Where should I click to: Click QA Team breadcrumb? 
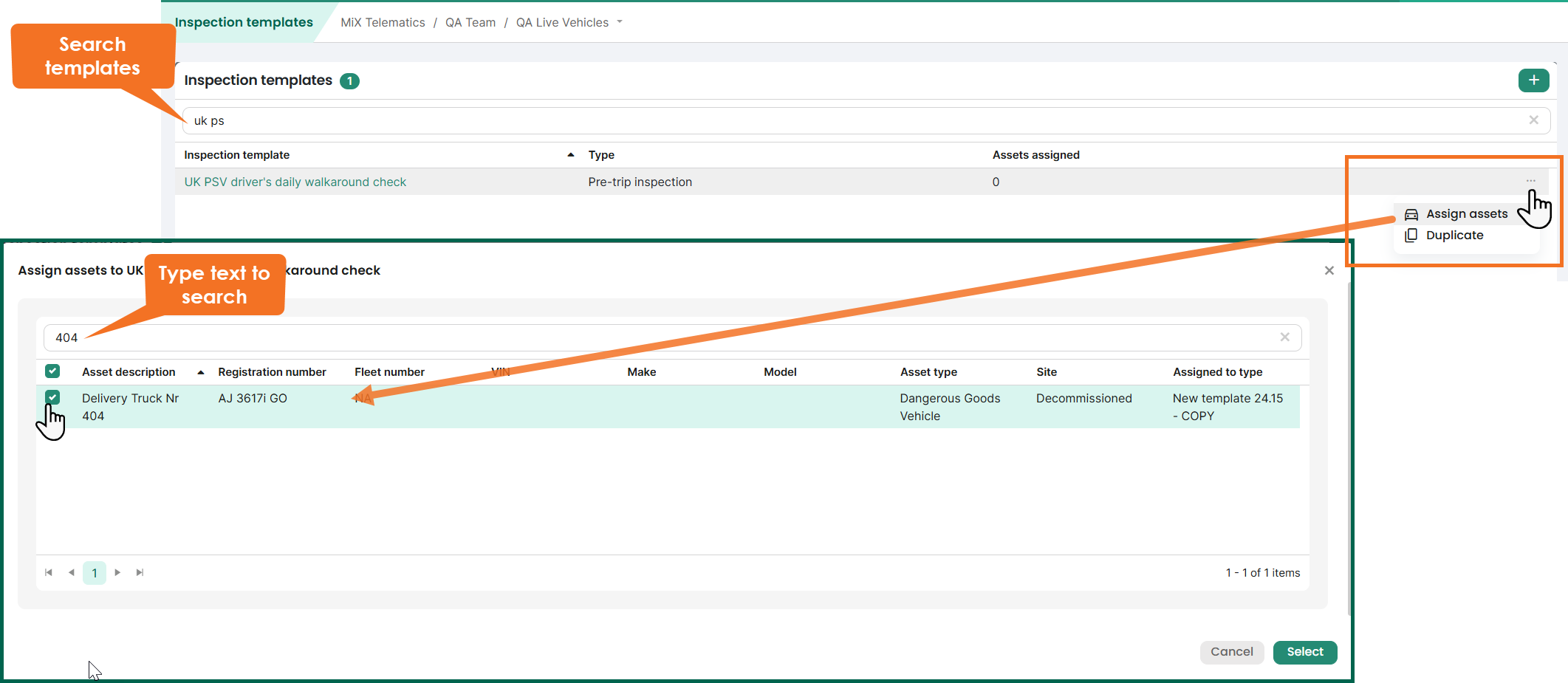tap(470, 23)
